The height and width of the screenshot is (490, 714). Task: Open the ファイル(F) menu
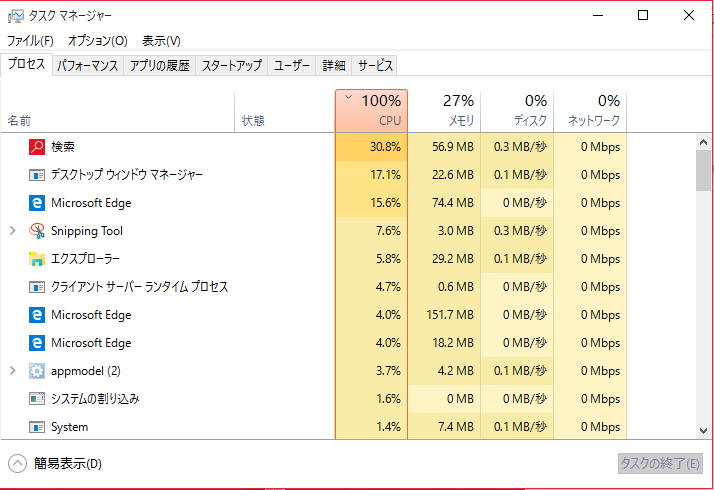pyautogui.click(x=30, y=41)
